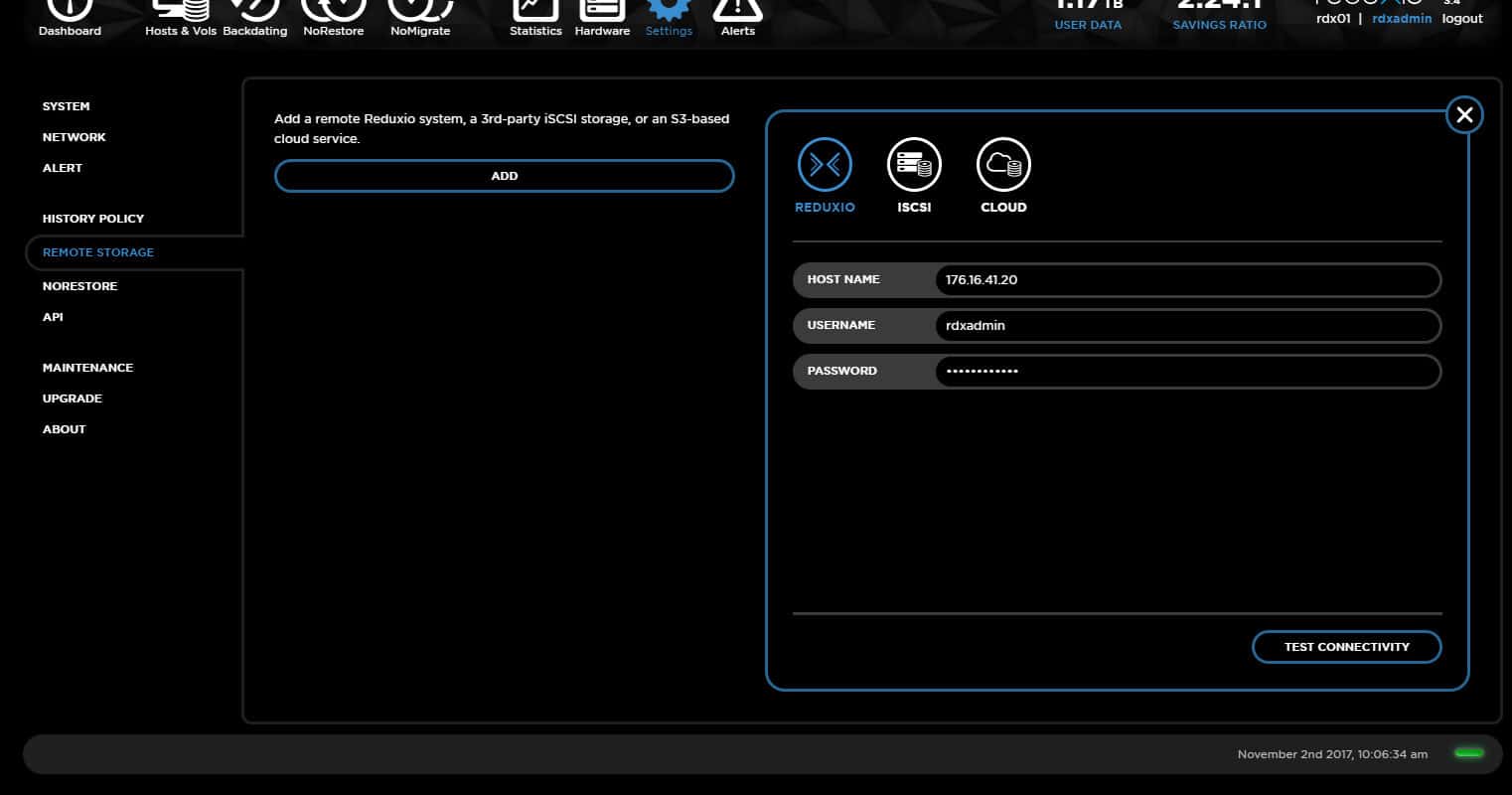Image resolution: width=1512 pixels, height=795 pixels.
Task: Click the logout link
Action: (x=1462, y=19)
